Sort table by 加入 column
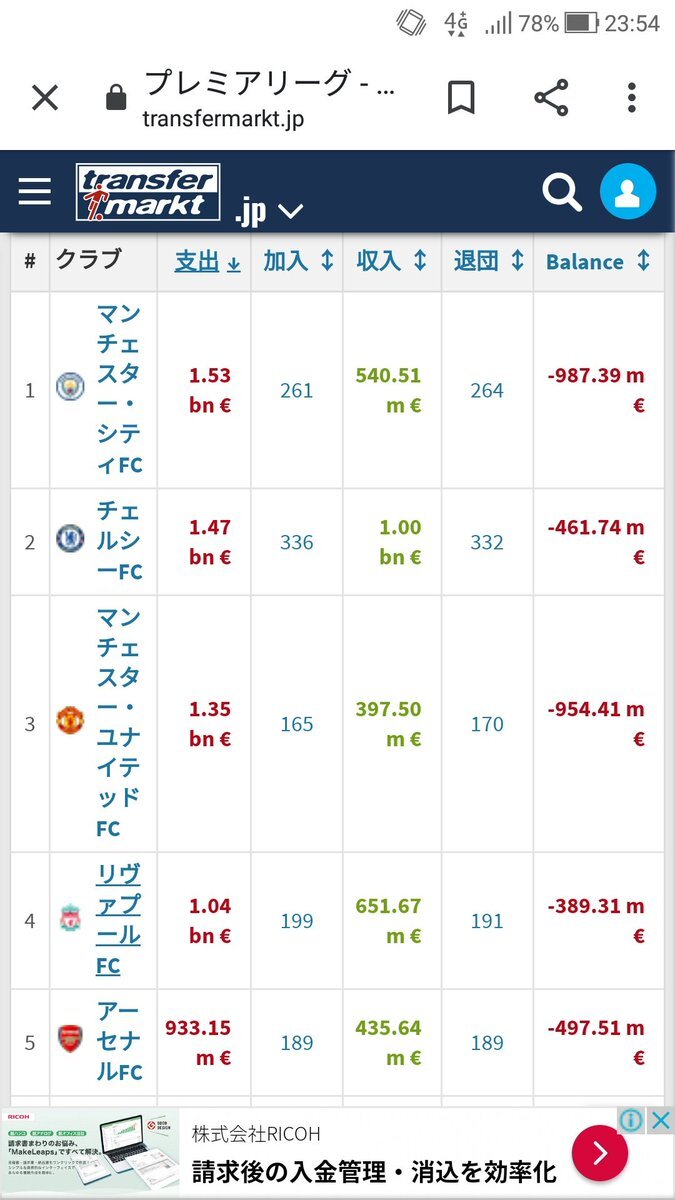 tap(297, 261)
